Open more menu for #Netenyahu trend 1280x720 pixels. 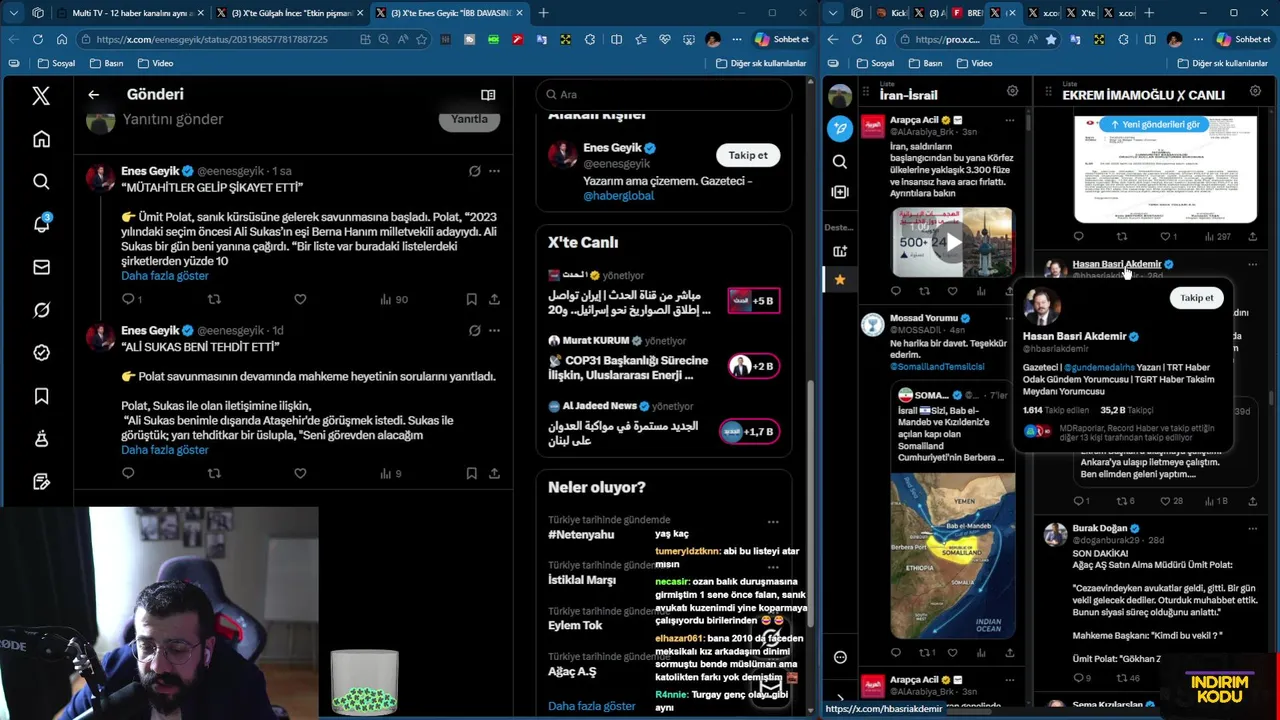(x=773, y=521)
